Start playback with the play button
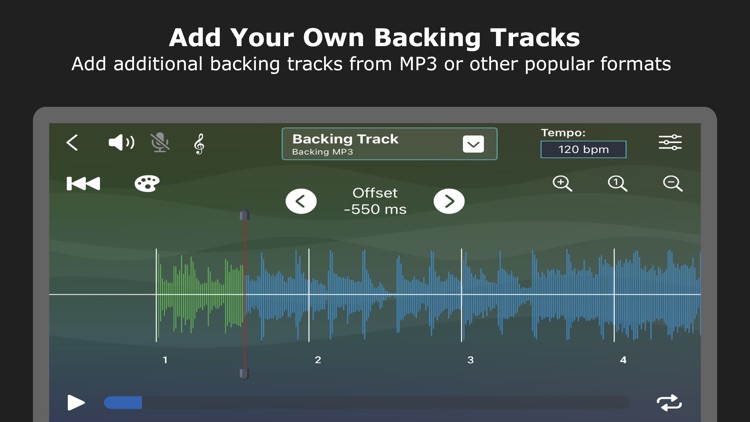 click(76, 403)
